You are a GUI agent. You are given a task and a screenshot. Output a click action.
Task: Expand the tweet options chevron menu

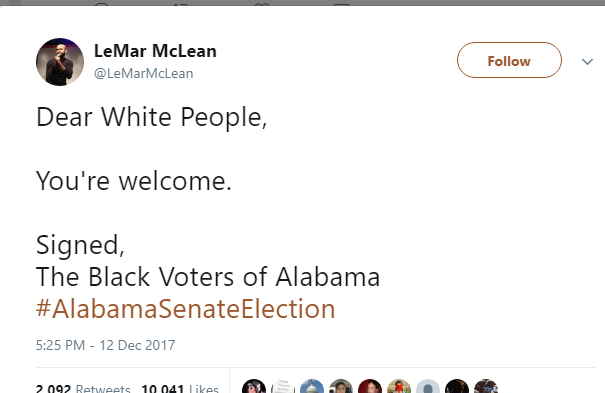coord(587,62)
